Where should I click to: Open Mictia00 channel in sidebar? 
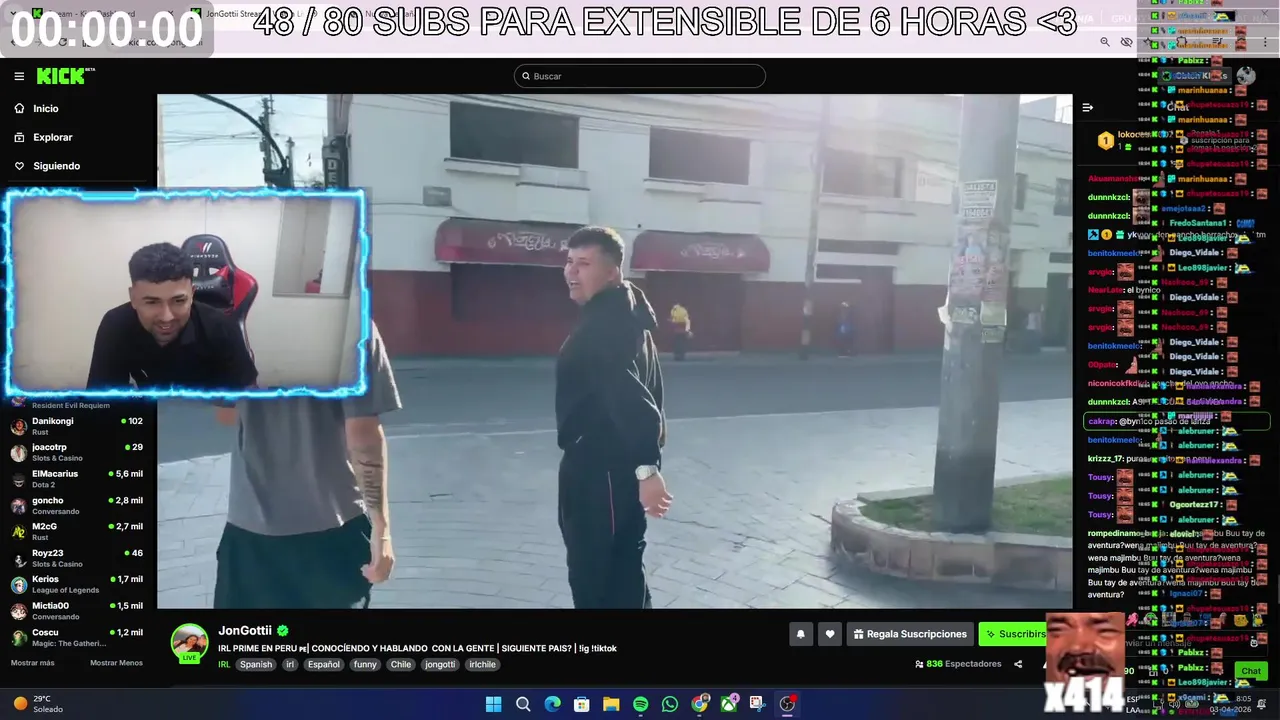click(78, 610)
